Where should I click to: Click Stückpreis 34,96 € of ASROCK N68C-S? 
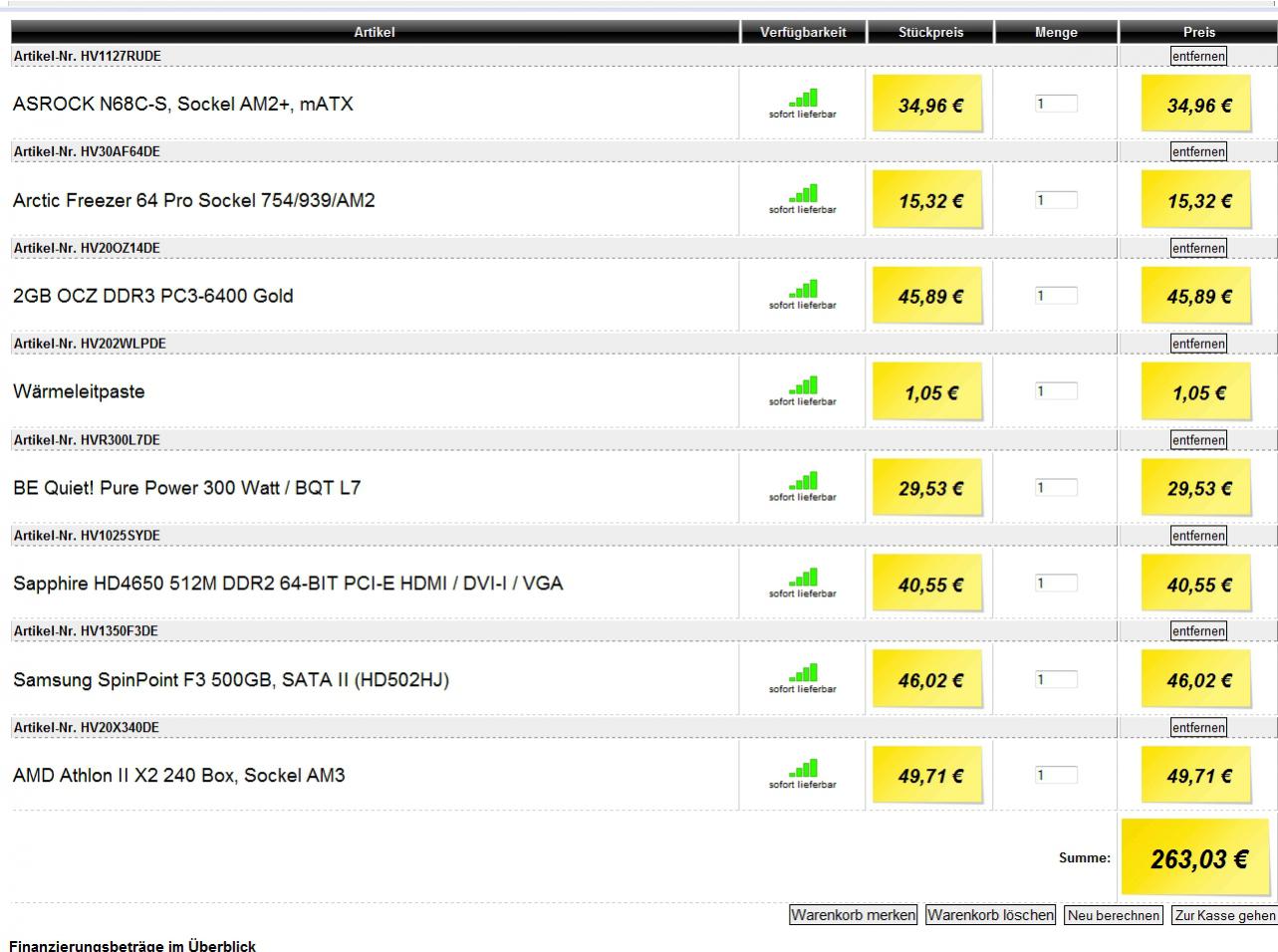(930, 105)
